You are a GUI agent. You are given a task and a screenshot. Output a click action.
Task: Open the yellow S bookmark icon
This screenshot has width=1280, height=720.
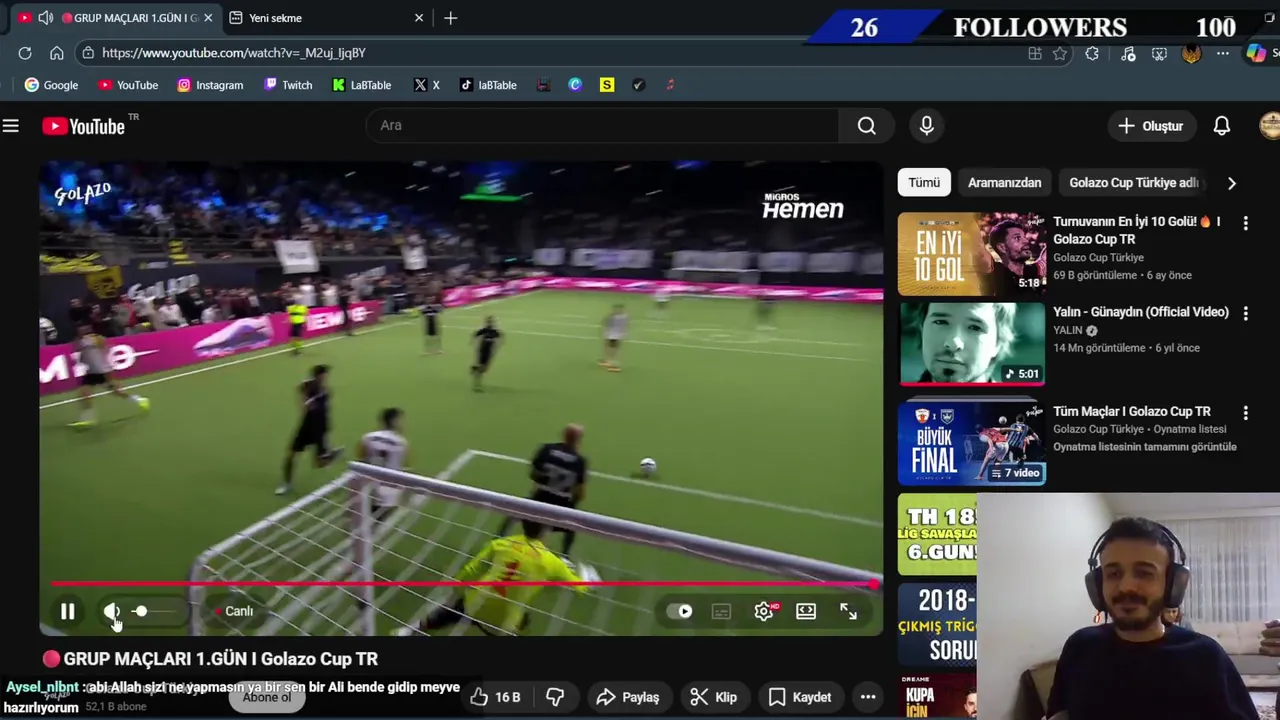607,85
